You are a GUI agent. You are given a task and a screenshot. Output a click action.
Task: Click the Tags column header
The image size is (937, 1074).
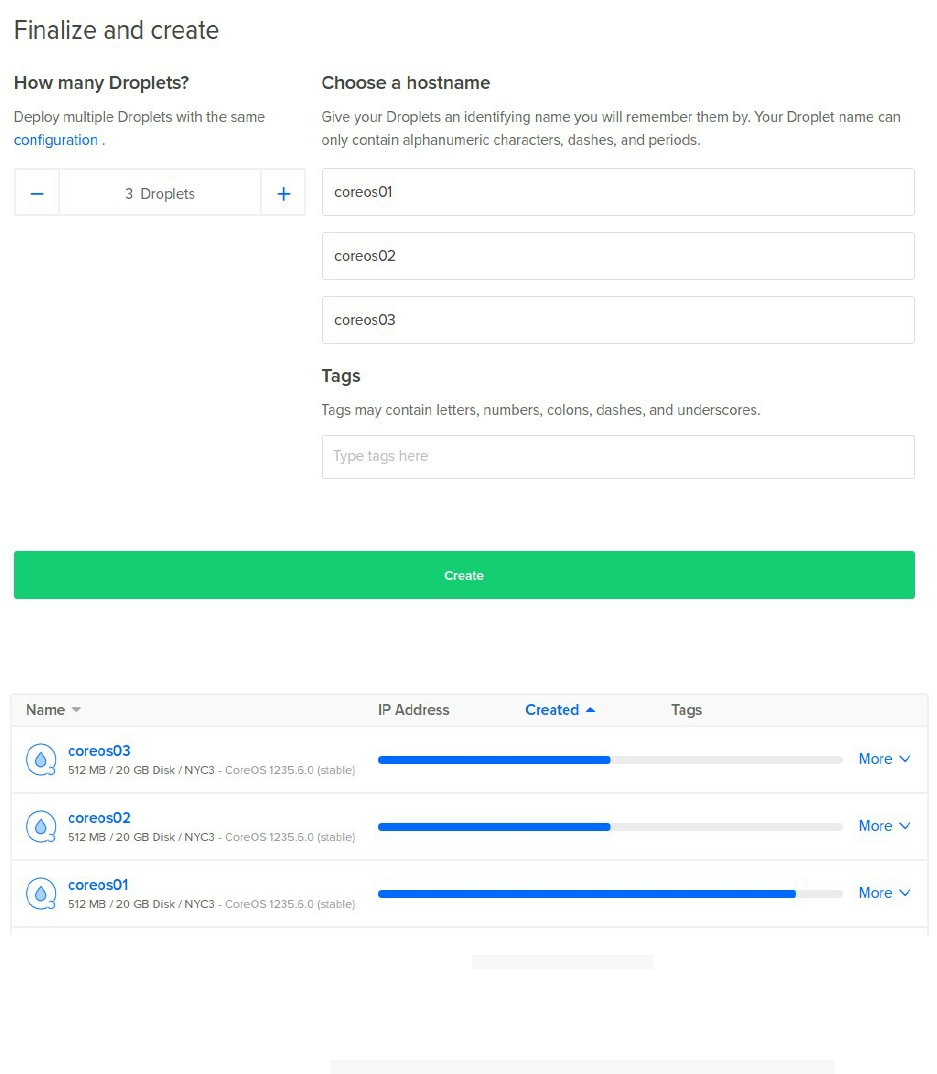686,710
